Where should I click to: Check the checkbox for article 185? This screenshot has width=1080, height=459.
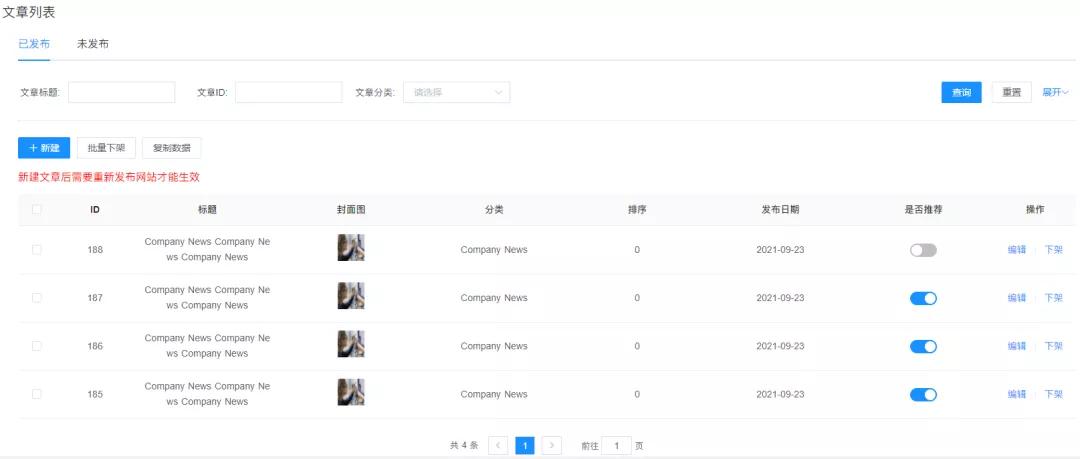point(37,394)
